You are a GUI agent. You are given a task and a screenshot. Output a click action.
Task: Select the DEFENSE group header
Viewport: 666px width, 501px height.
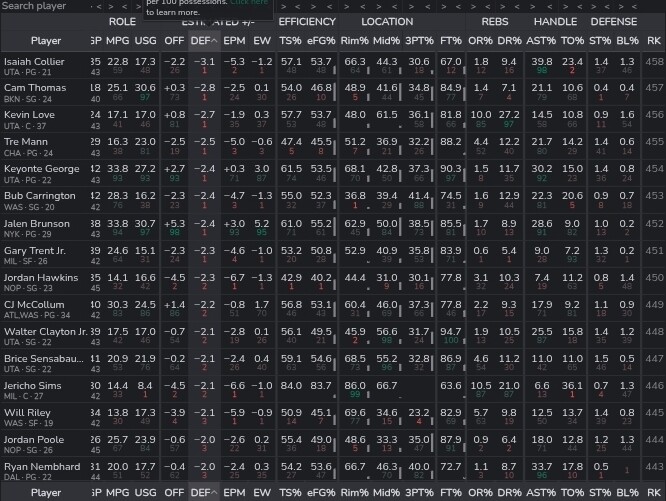coord(613,21)
